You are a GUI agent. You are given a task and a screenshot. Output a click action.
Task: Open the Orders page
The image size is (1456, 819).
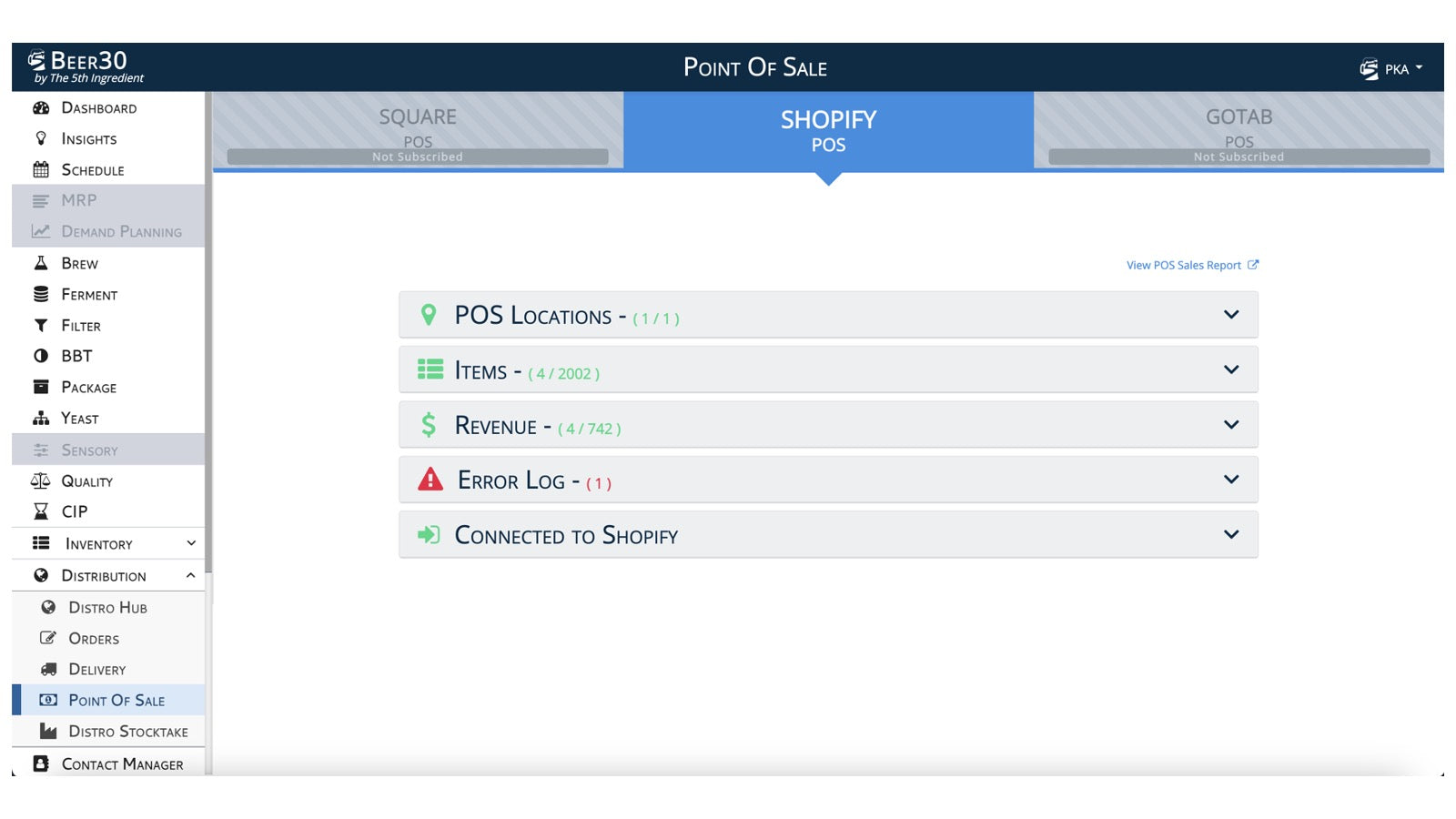click(108, 638)
